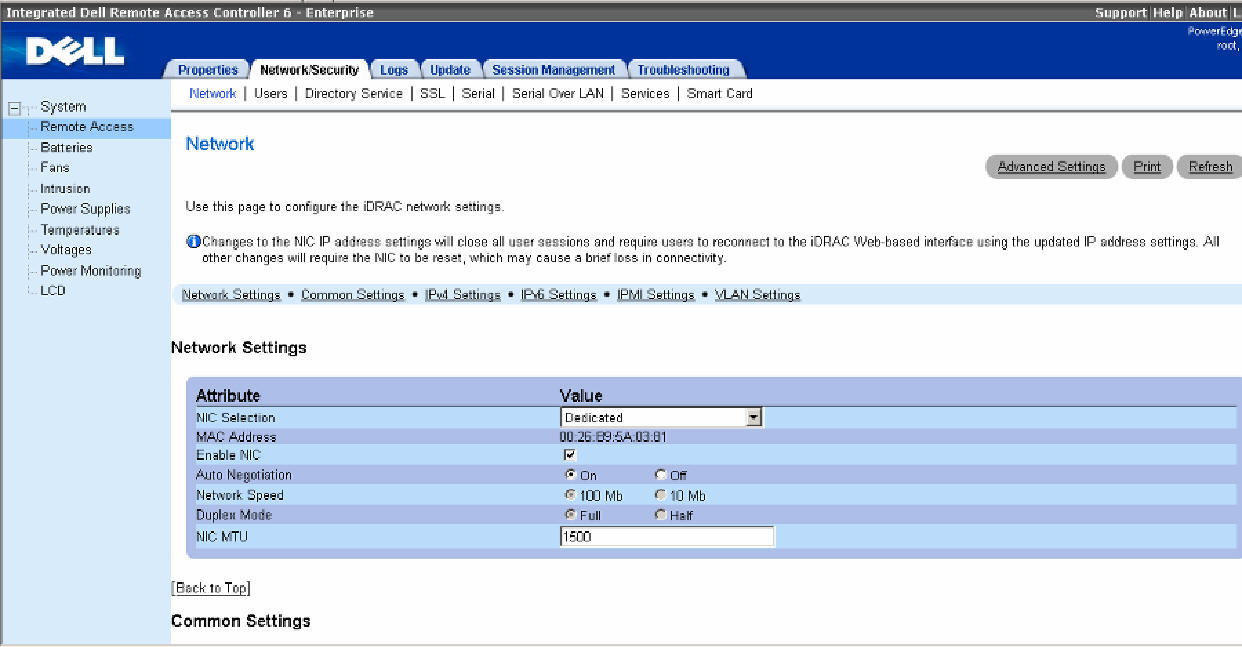The height and width of the screenshot is (647, 1242).
Task: Select Auto Negotiation Off
Action: click(660, 475)
